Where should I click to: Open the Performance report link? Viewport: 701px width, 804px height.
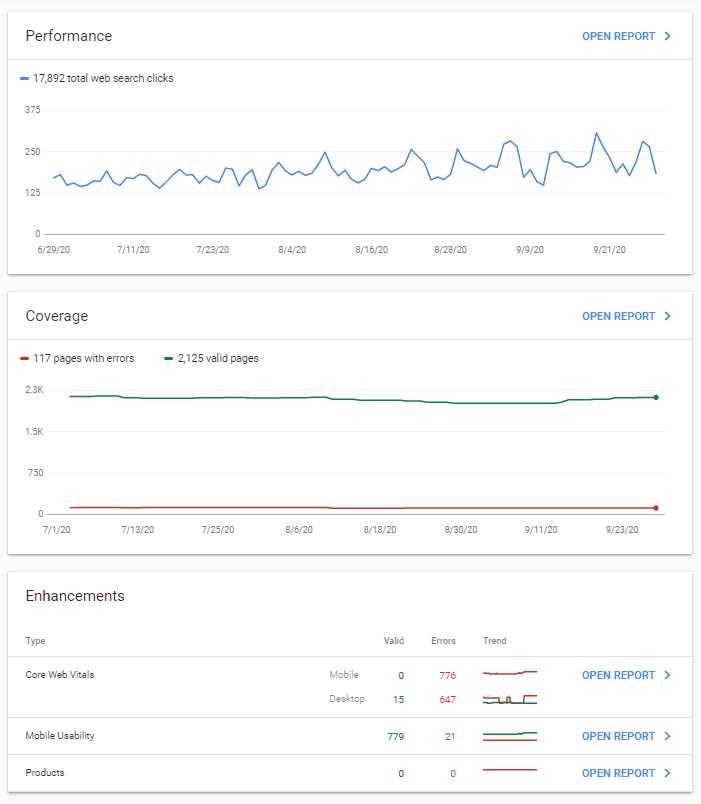[x=618, y=36]
